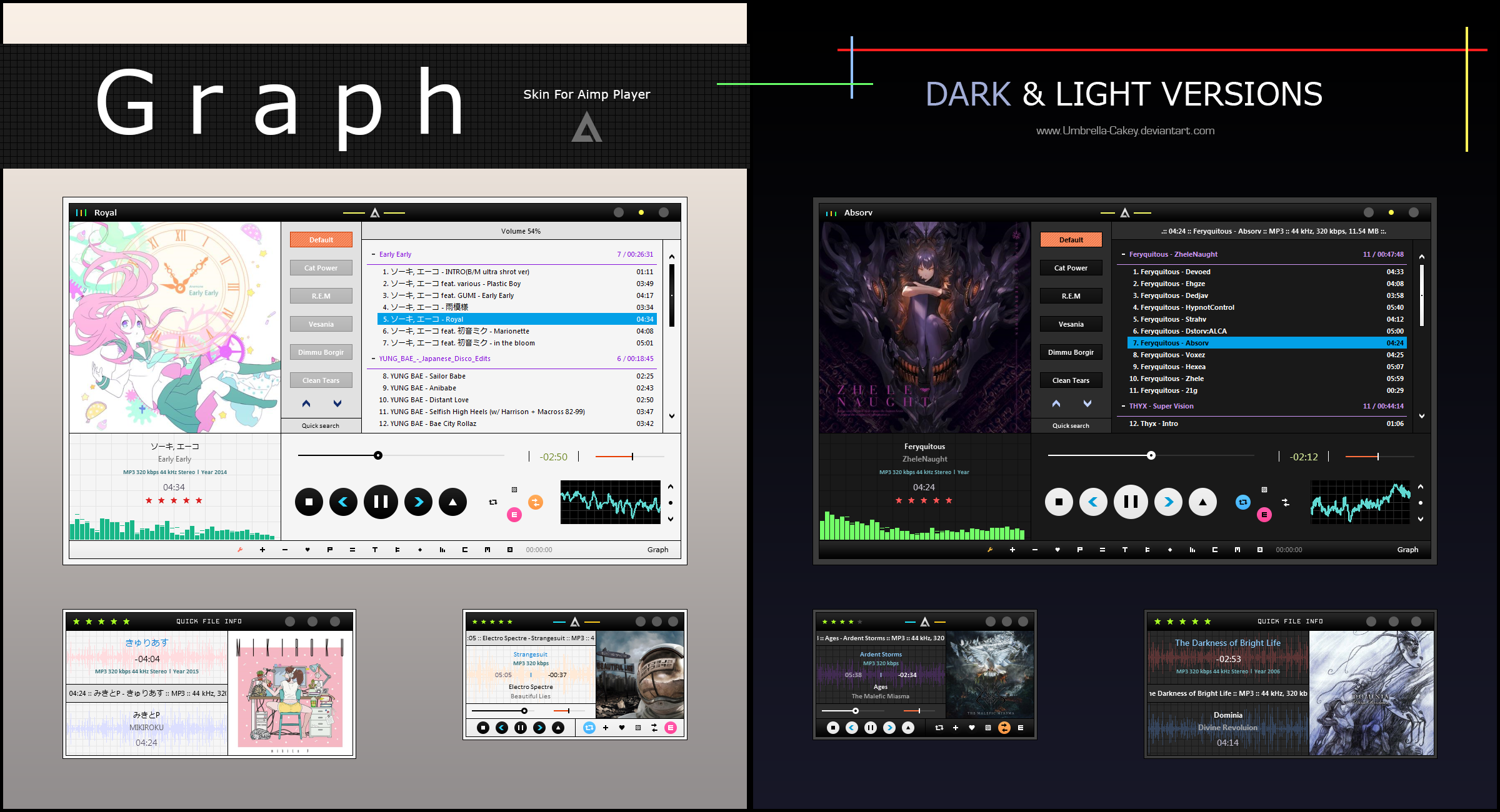Image resolution: width=1500 pixels, height=812 pixels.
Task: Click playlist scrollbar in light Royal player
Action: pos(672,295)
